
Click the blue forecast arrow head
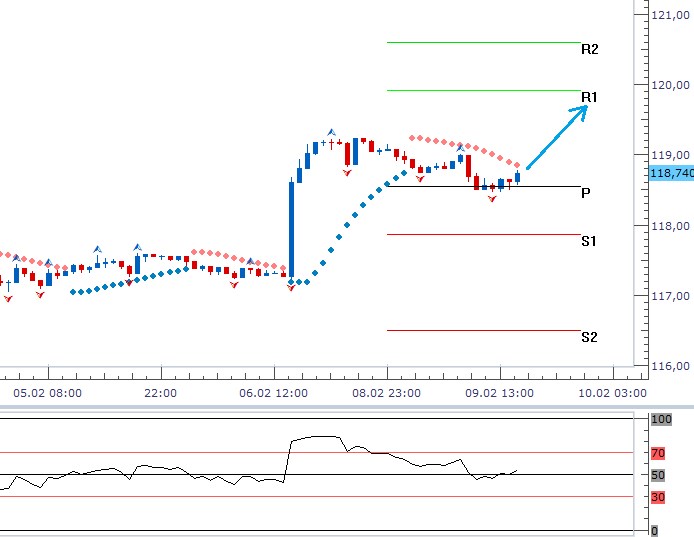coord(582,110)
